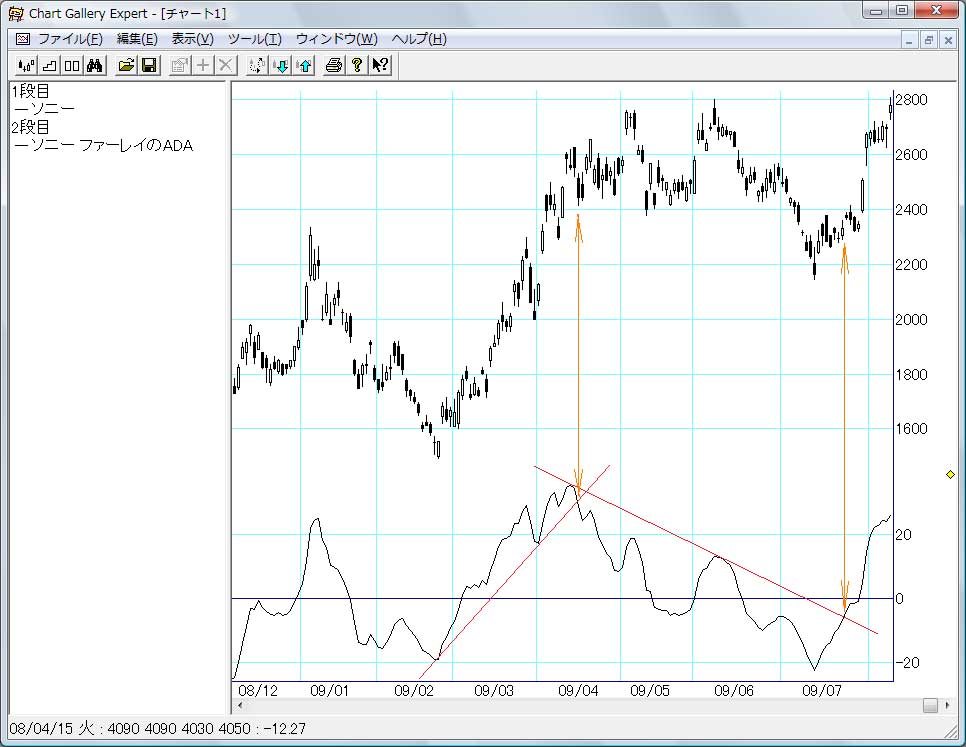Viewport: 966px width, 747px height.
Task: Open the 編集(E) menu
Action: [137, 39]
